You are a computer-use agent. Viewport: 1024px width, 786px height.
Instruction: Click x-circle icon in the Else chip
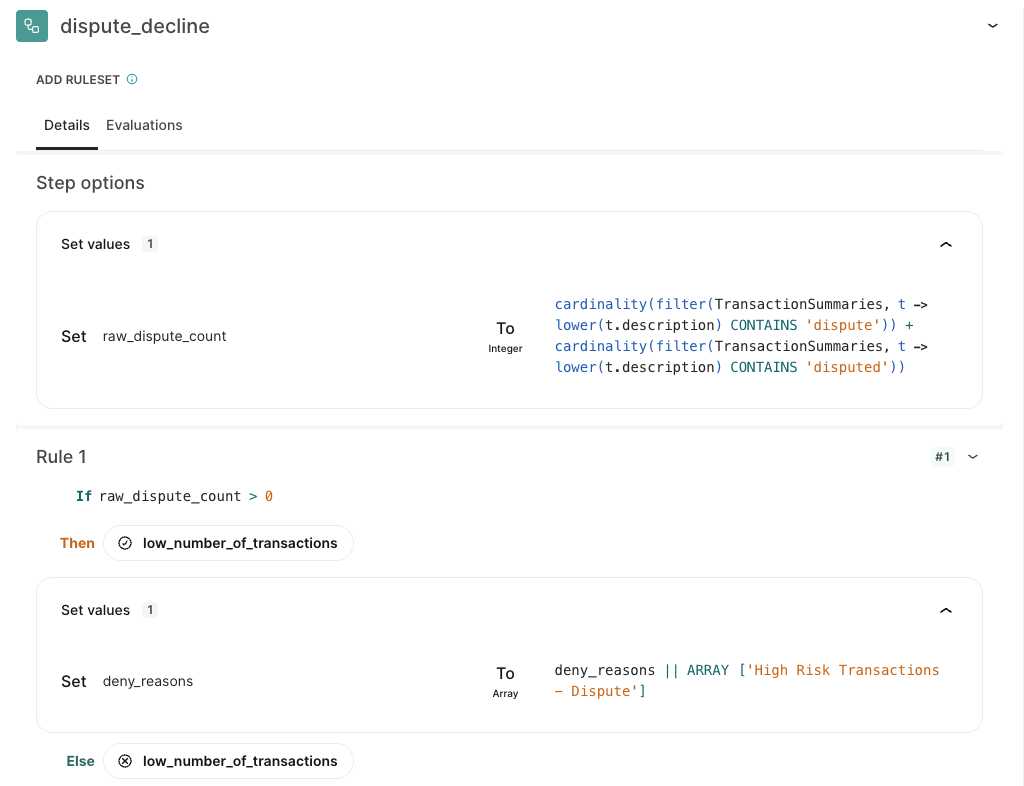125,761
